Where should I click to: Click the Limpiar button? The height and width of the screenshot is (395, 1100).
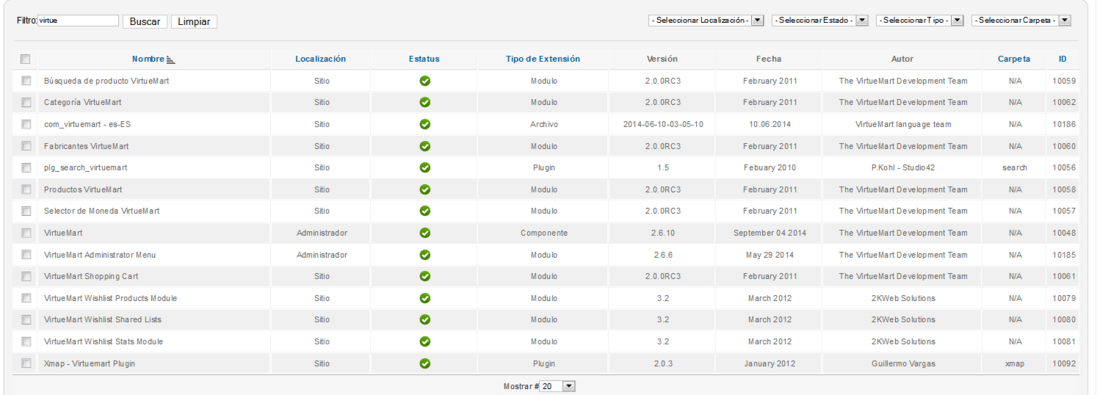tap(194, 22)
